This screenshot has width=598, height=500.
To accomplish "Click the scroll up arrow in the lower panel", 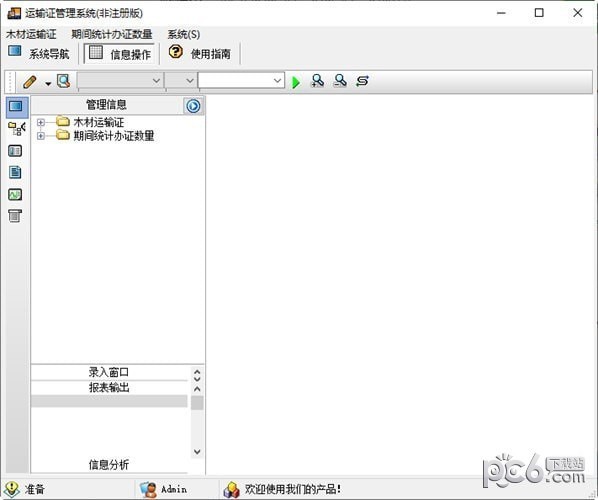I will tap(197, 389).
